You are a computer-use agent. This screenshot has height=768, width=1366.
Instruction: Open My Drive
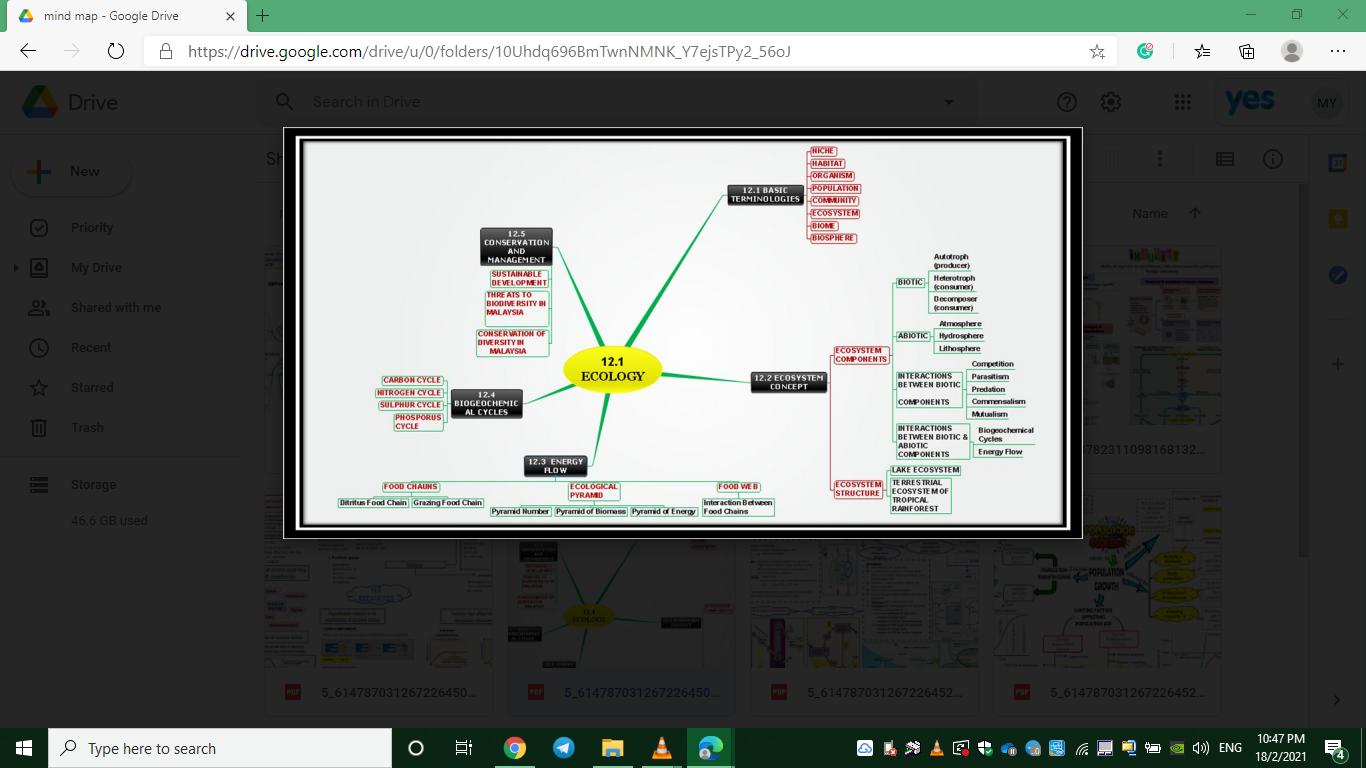[96, 268]
